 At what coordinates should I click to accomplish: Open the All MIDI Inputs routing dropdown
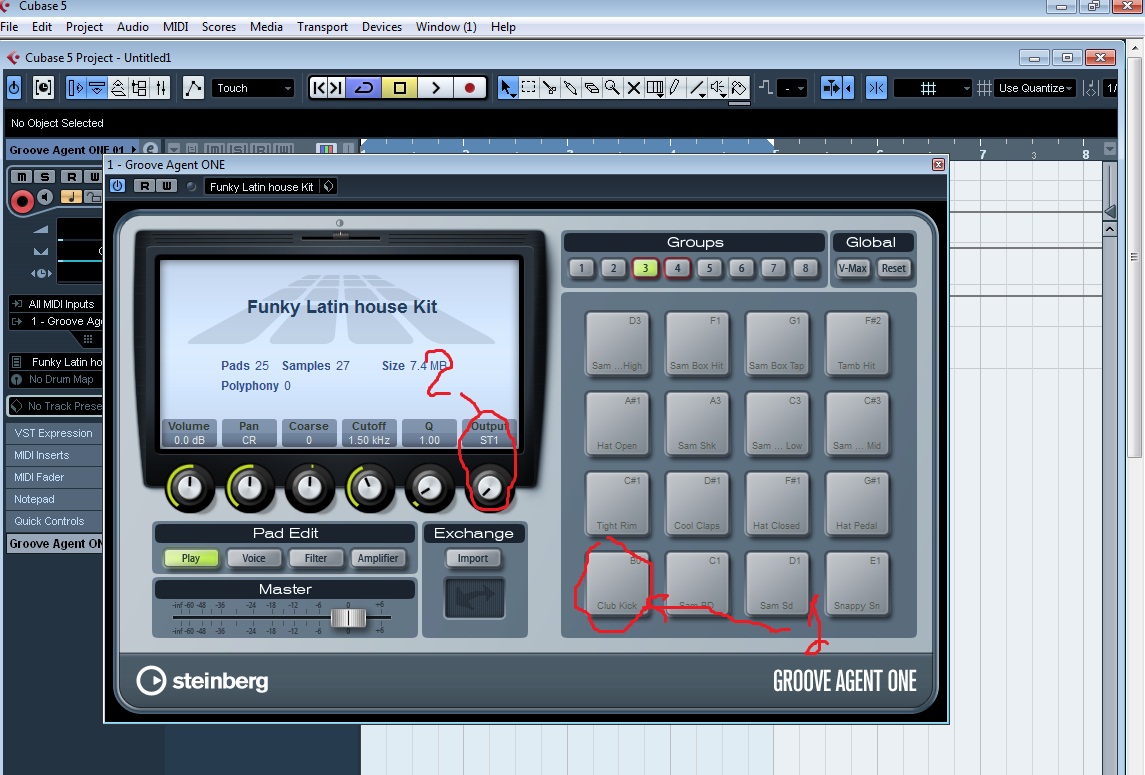(x=55, y=304)
